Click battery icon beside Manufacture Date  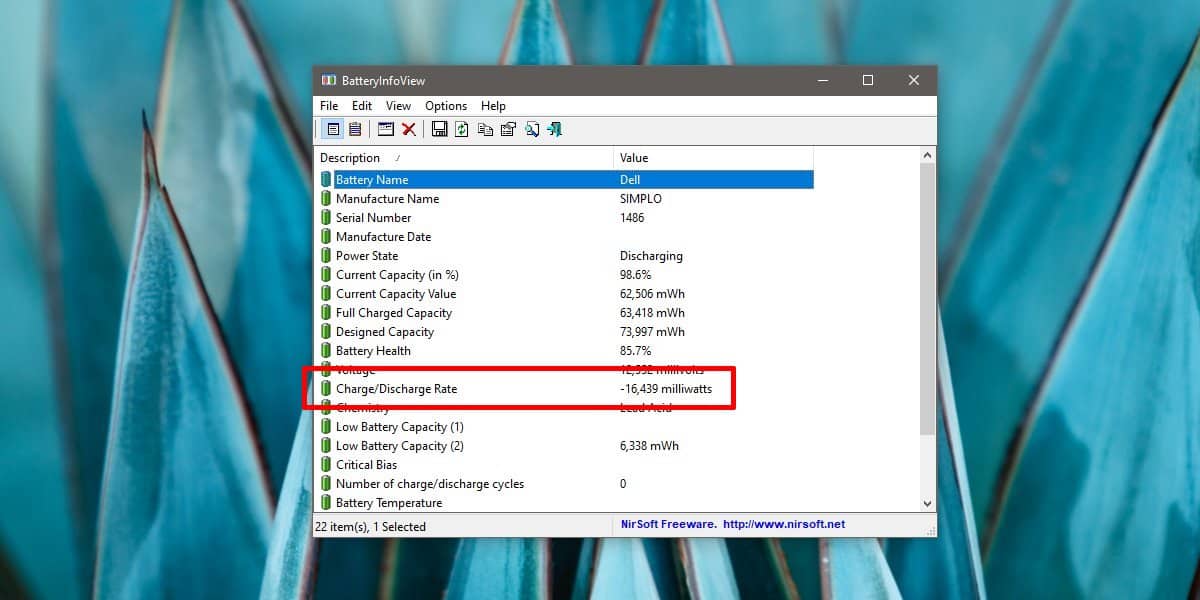tap(326, 237)
